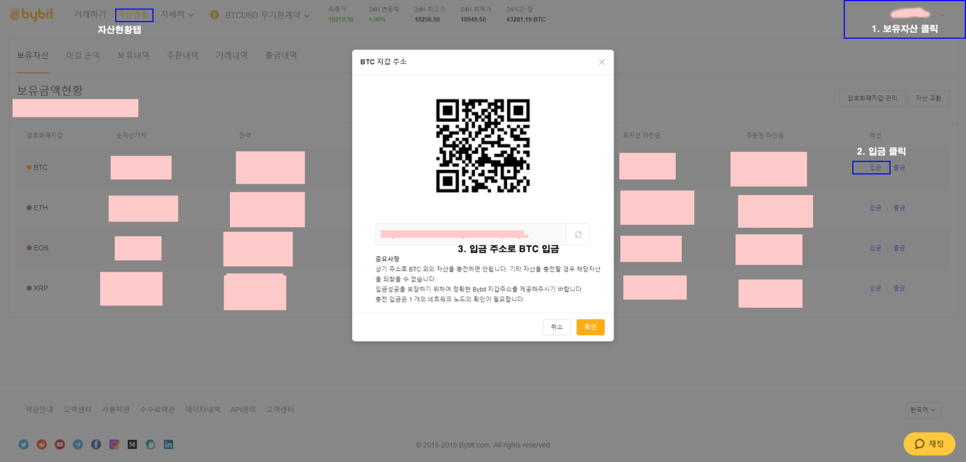Expand the account dropdown chevron top-right
The image size is (966, 462).
tap(942, 15)
